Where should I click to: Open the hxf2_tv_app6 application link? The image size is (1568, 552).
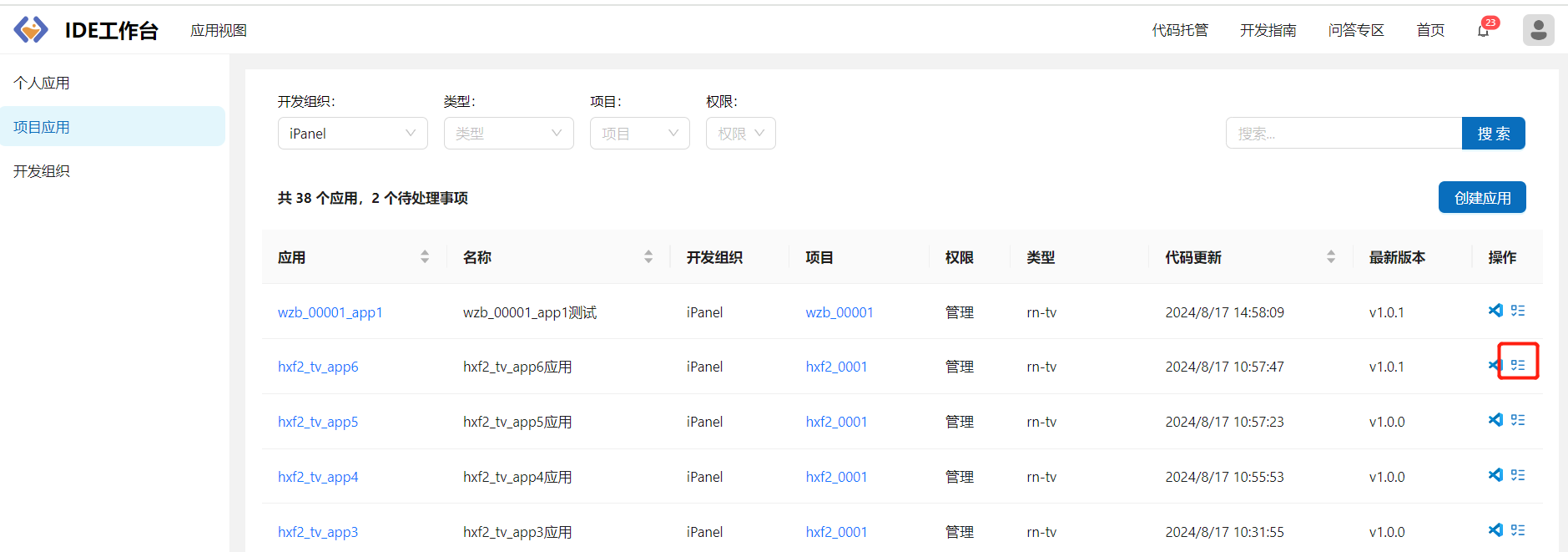(x=318, y=367)
